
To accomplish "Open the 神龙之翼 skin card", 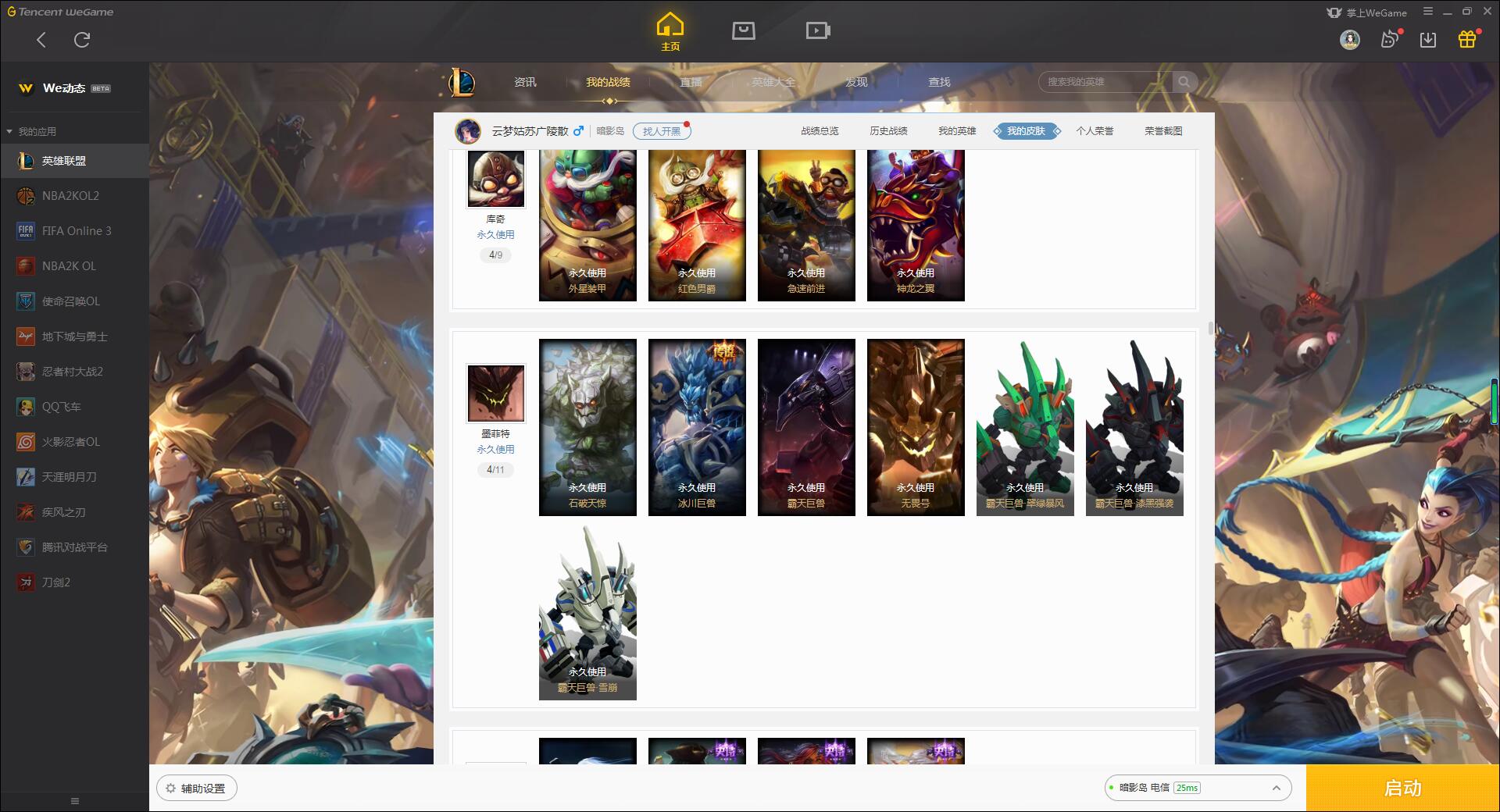I will 916,226.
